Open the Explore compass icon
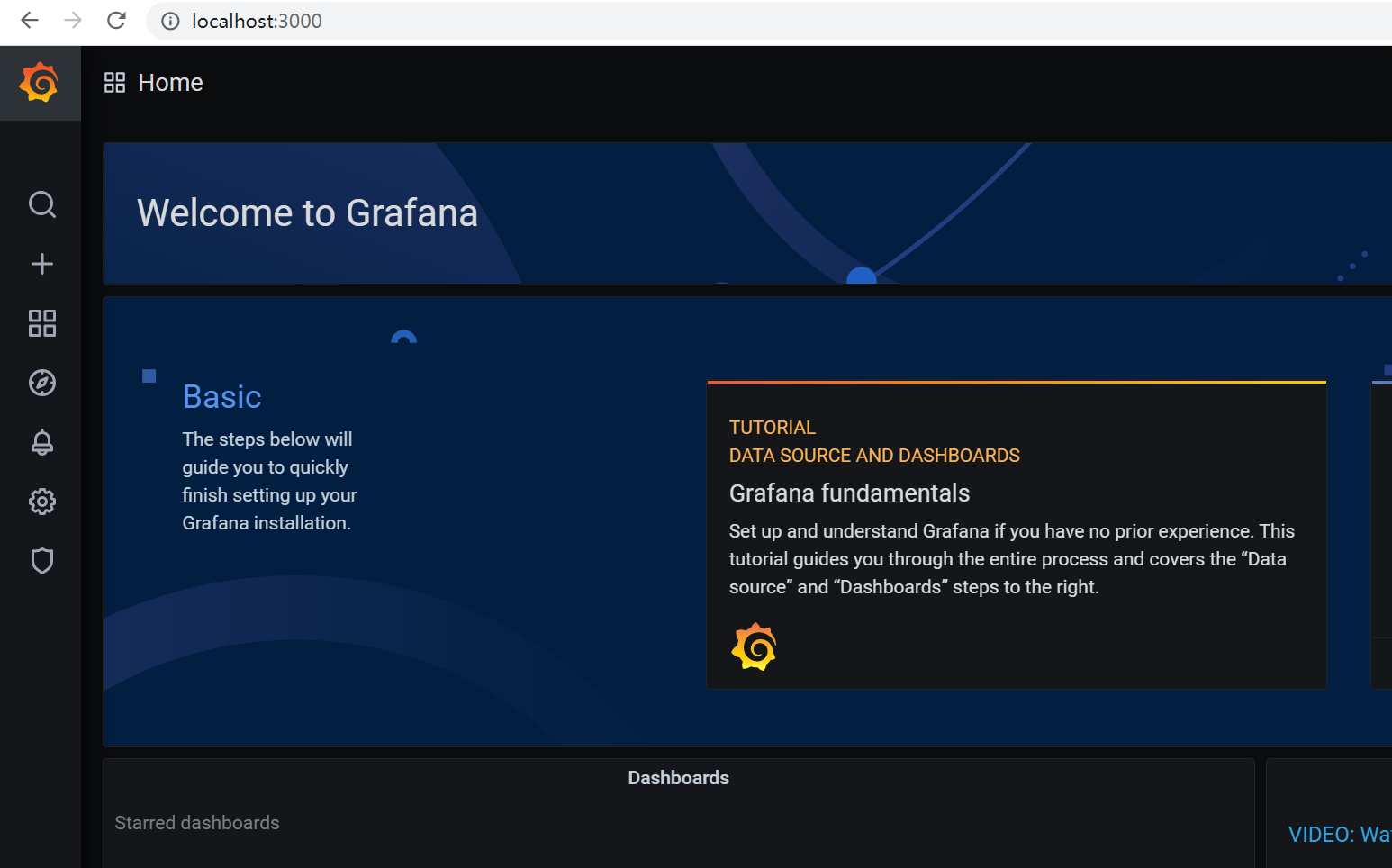 point(42,383)
